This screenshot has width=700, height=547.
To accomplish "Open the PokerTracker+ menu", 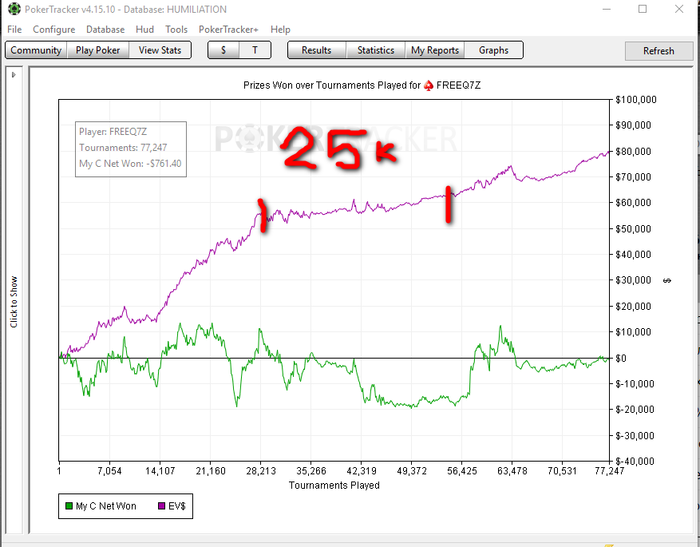I will pos(228,29).
